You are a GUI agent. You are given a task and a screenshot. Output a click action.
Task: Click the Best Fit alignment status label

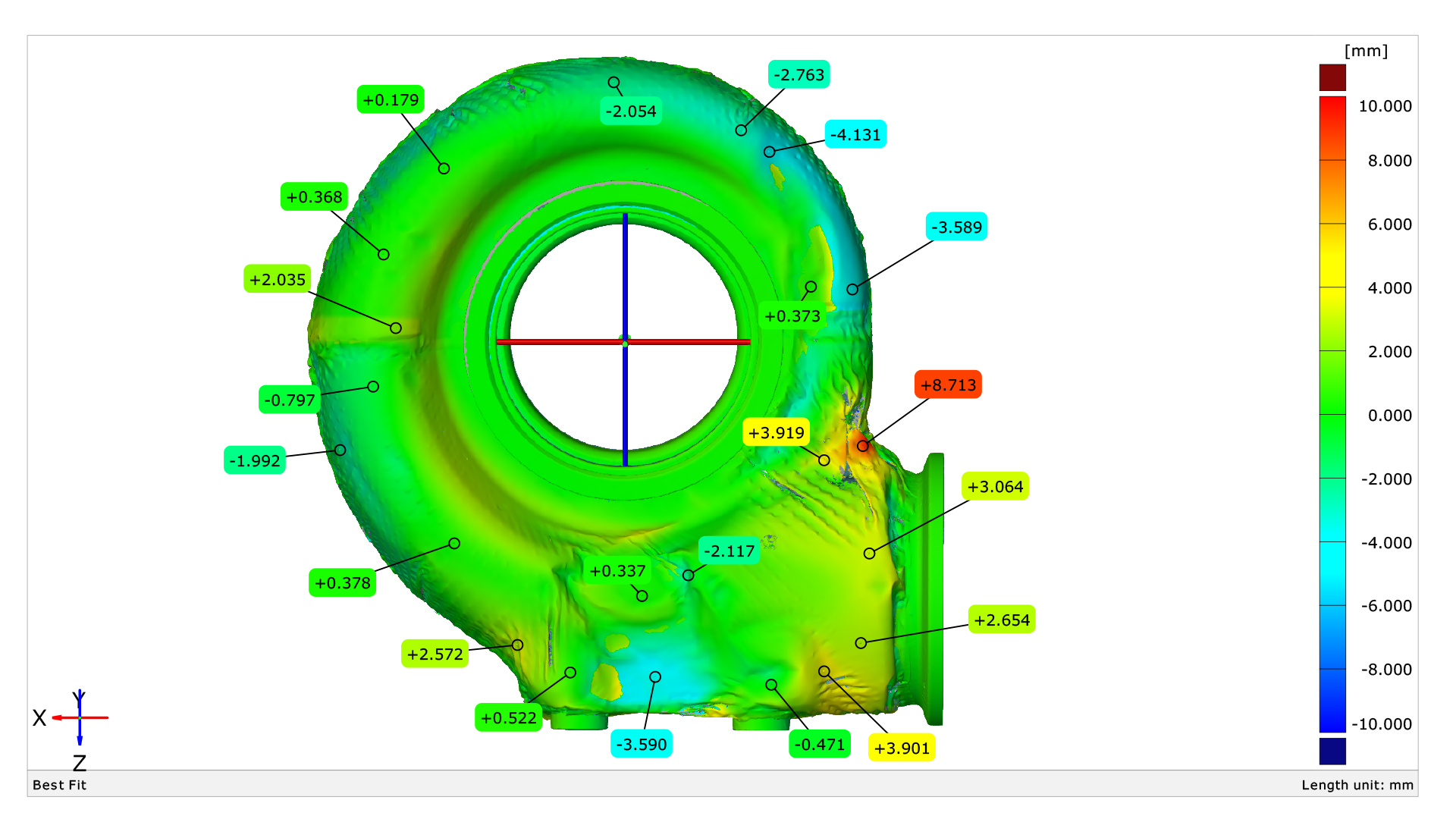tap(58, 785)
